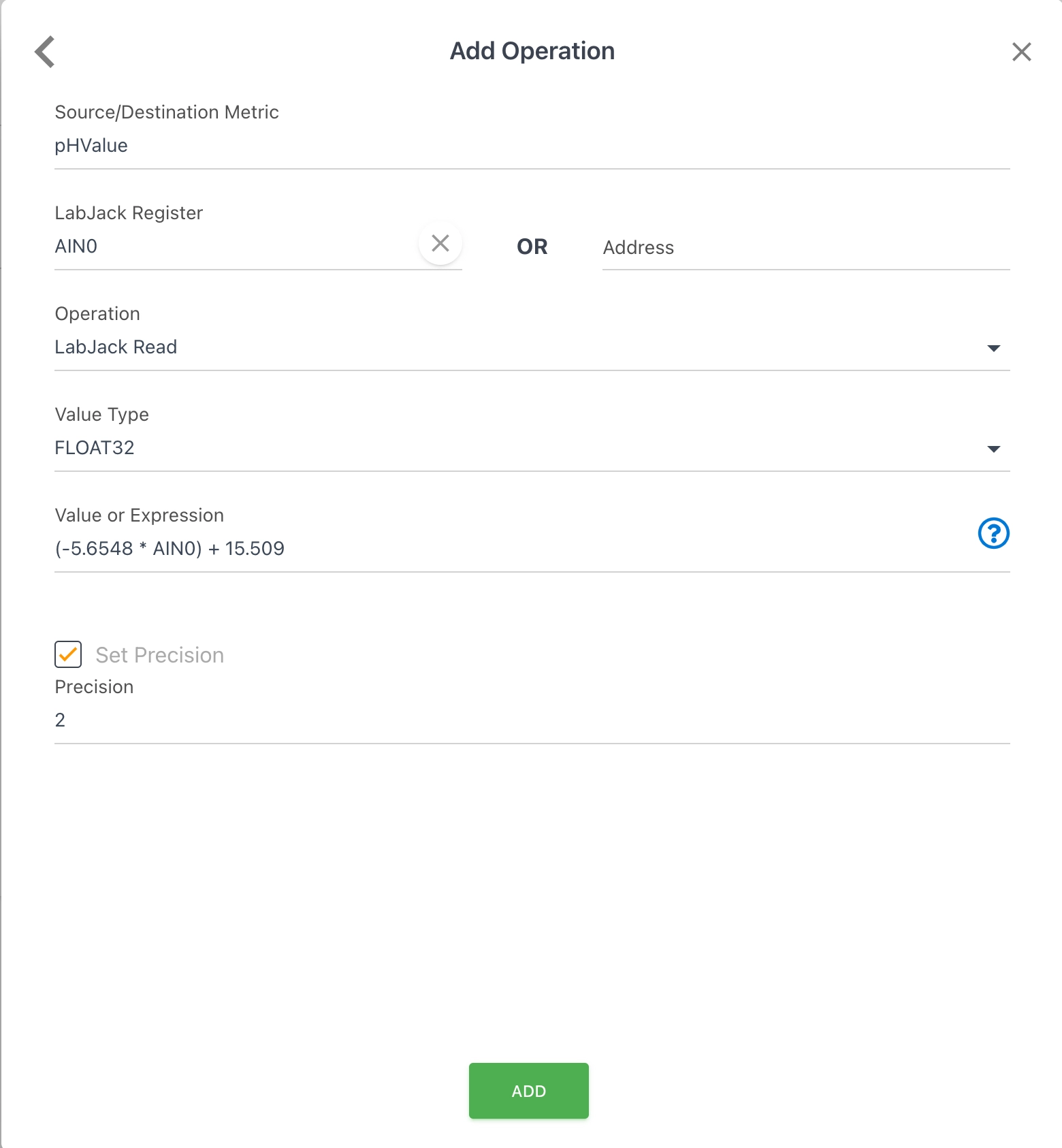This screenshot has height=1148, width=1062.
Task: Close the Add Operation dialog
Action: coord(1021,52)
